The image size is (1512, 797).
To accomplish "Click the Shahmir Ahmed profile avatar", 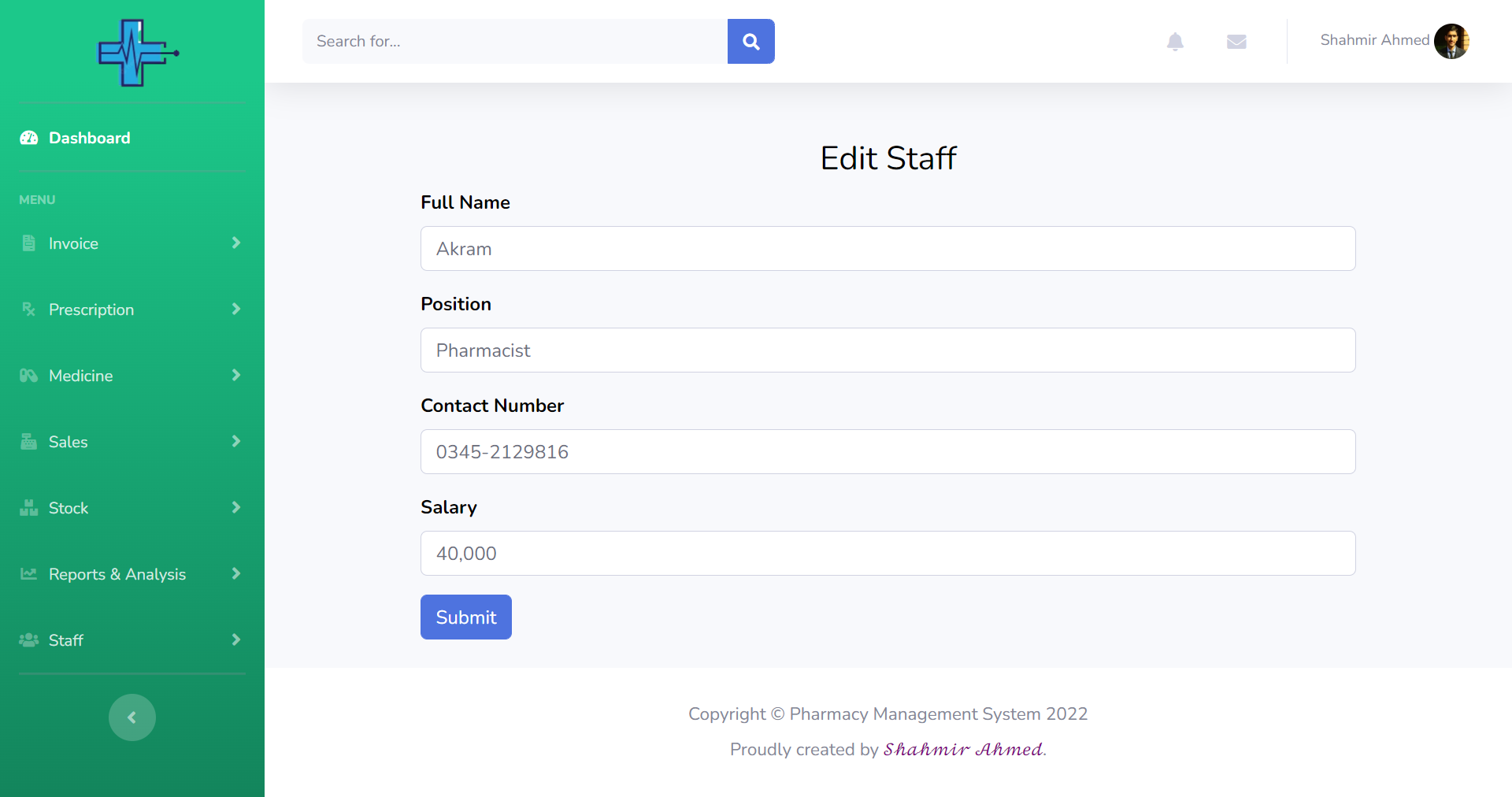I will pyautogui.click(x=1451, y=41).
